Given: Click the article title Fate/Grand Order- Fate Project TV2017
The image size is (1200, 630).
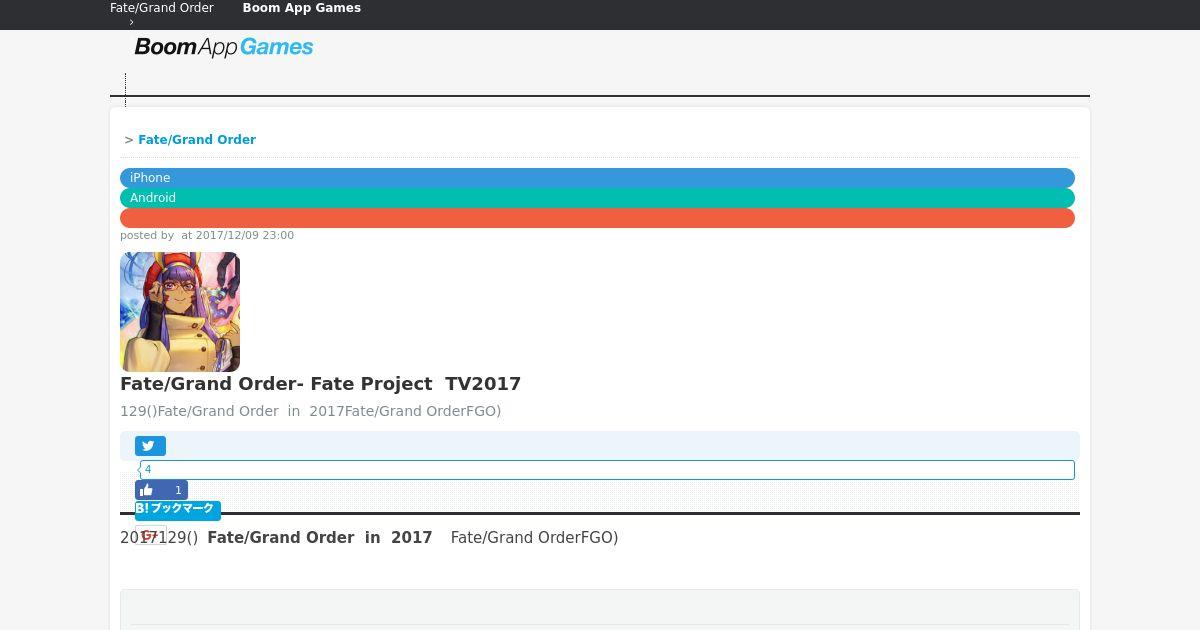Looking at the screenshot, I should (x=320, y=384).
